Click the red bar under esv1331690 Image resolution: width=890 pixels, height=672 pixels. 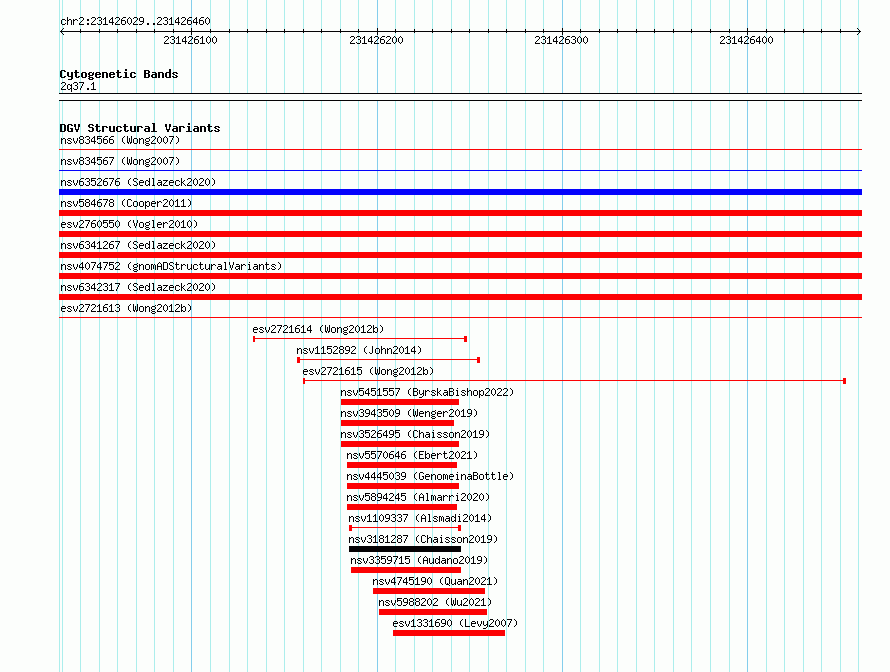448,633
